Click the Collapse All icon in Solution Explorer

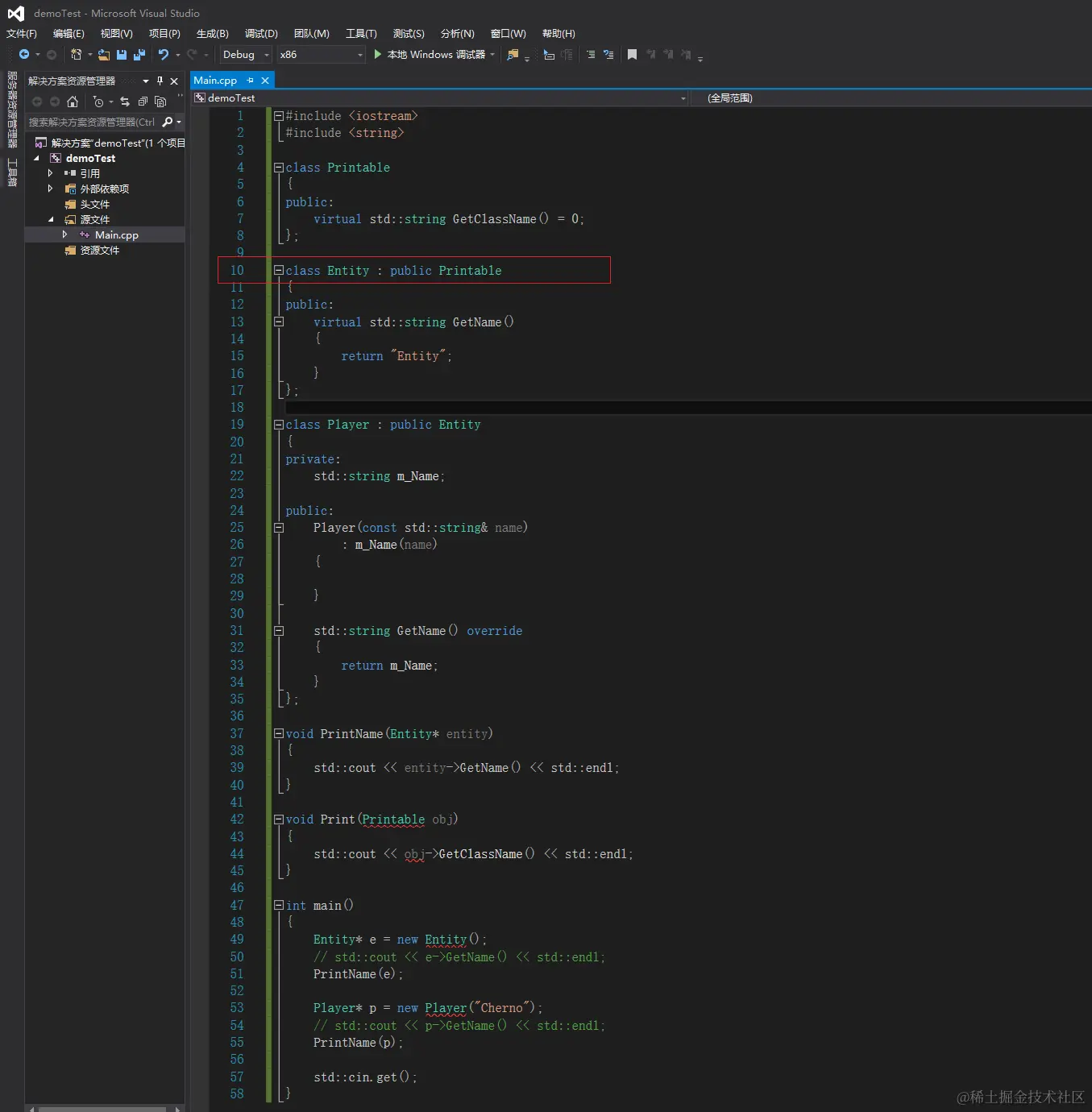click(x=143, y=102)
